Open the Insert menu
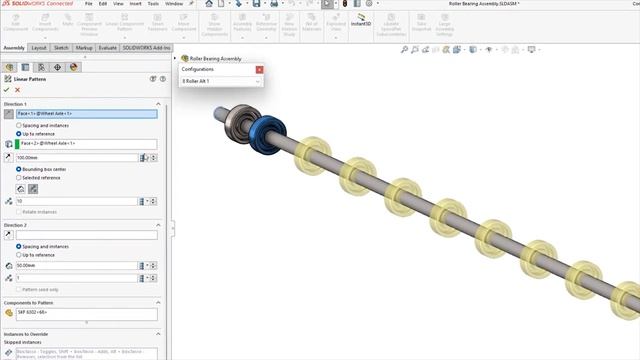 pyautogui.click(x=136, y=4)
